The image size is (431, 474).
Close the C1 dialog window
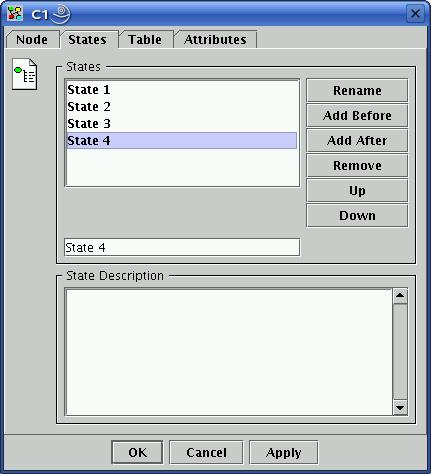[415, 14]
